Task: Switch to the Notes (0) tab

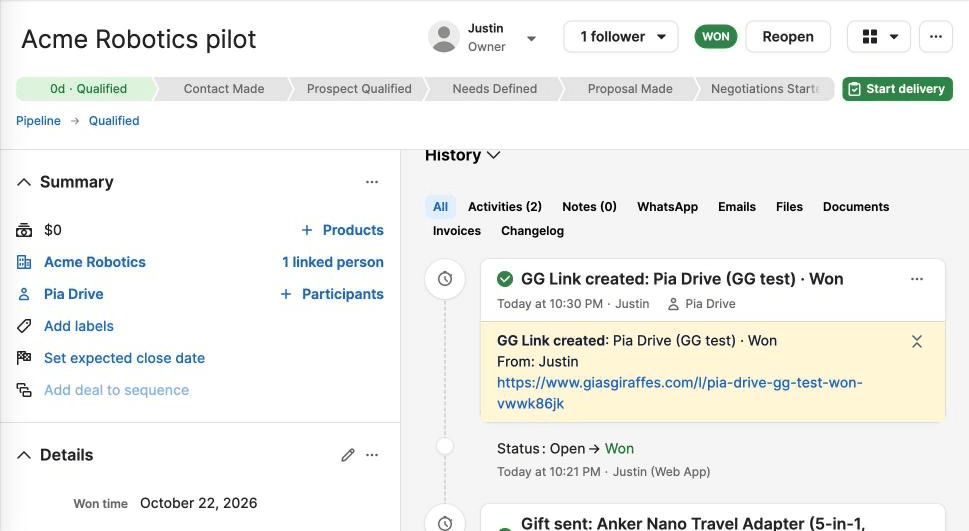Action: pos(589,207)
